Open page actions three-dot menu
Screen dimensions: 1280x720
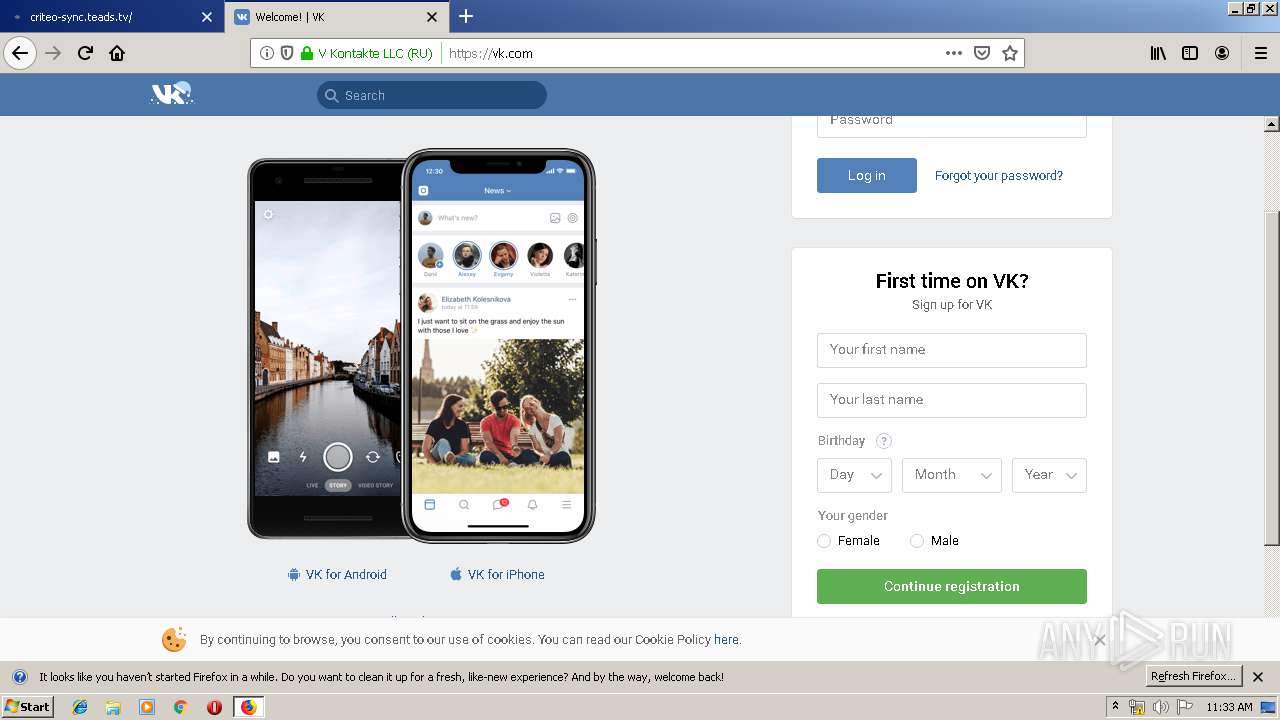(x=954, y=54)
